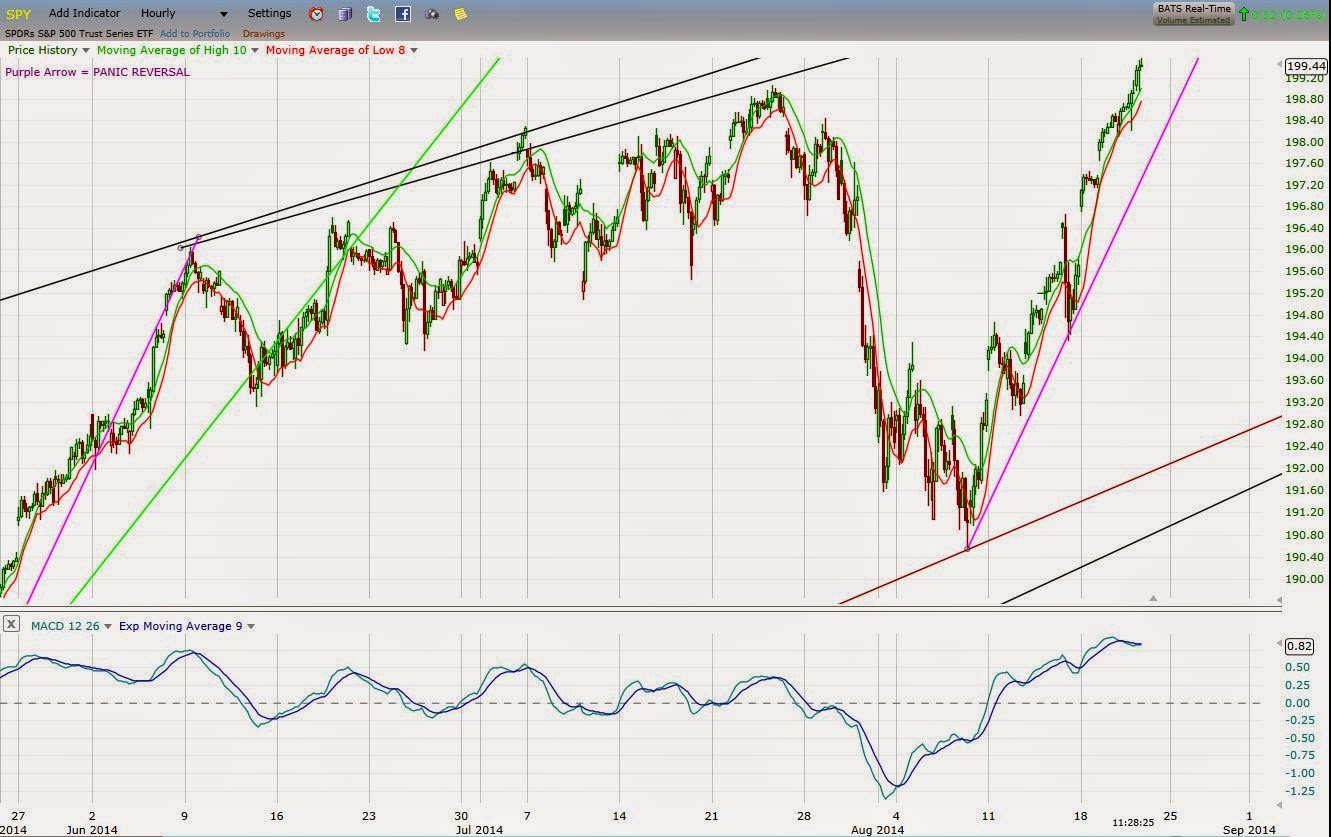This screenshot has width=1331, height=837.
Task: Click the pane divider between price and MACD
Action: point(640,608)
